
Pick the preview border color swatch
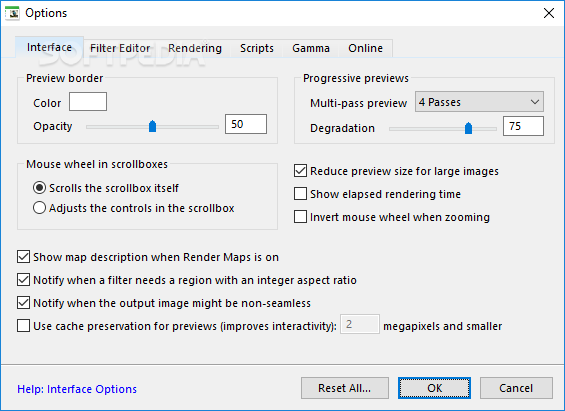click(x=88, y=102)
